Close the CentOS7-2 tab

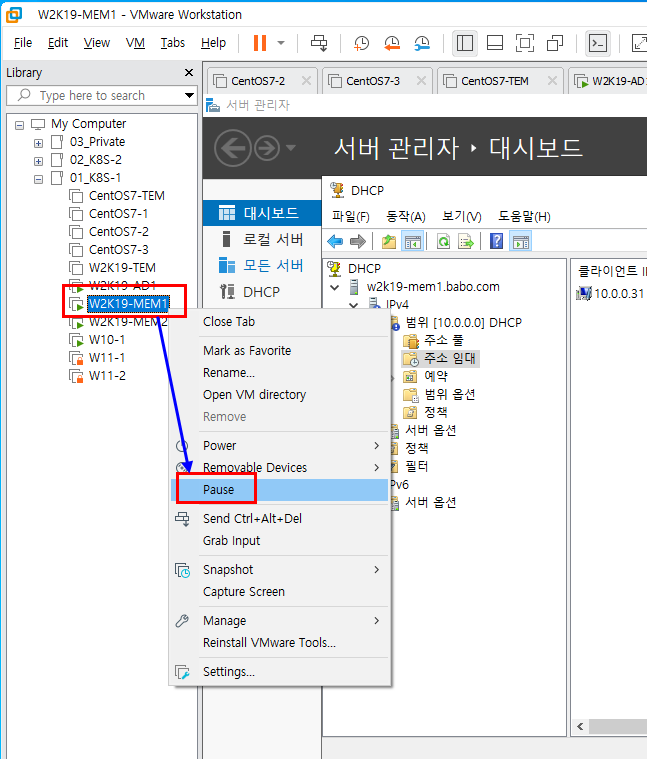coord(306,81)
